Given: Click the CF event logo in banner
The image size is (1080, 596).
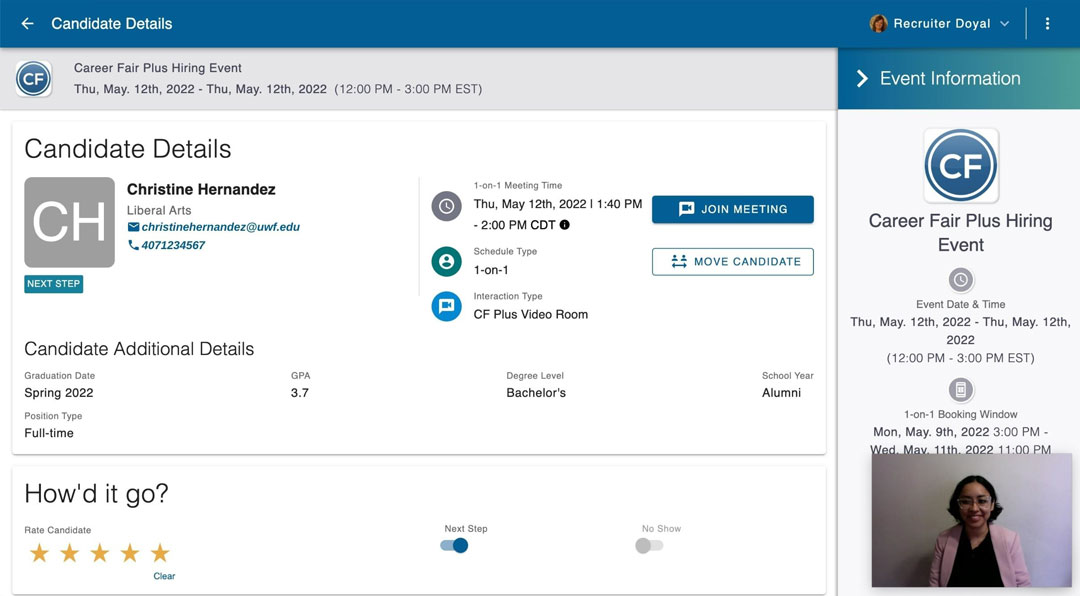Looking at the screenshot, I should click(x=33, y=79).
